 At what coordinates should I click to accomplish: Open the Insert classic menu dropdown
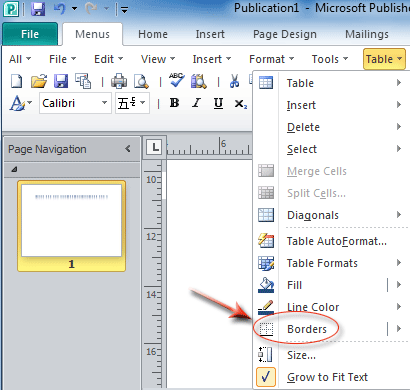[x=212, y=59]
